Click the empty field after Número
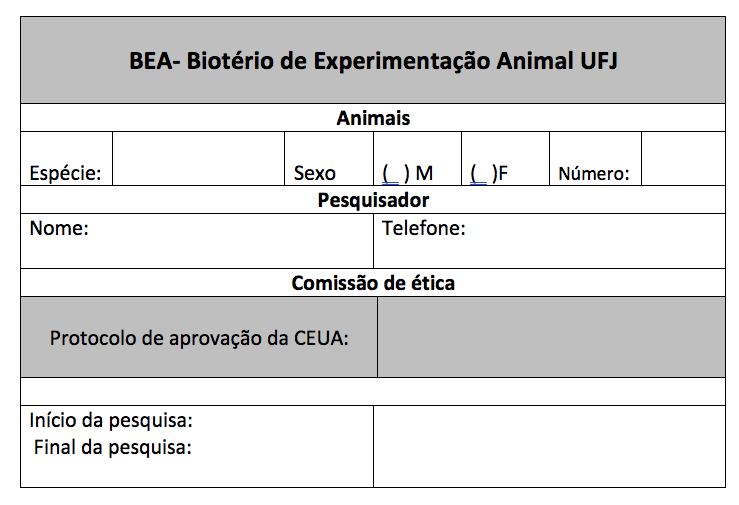 [683, 159]
